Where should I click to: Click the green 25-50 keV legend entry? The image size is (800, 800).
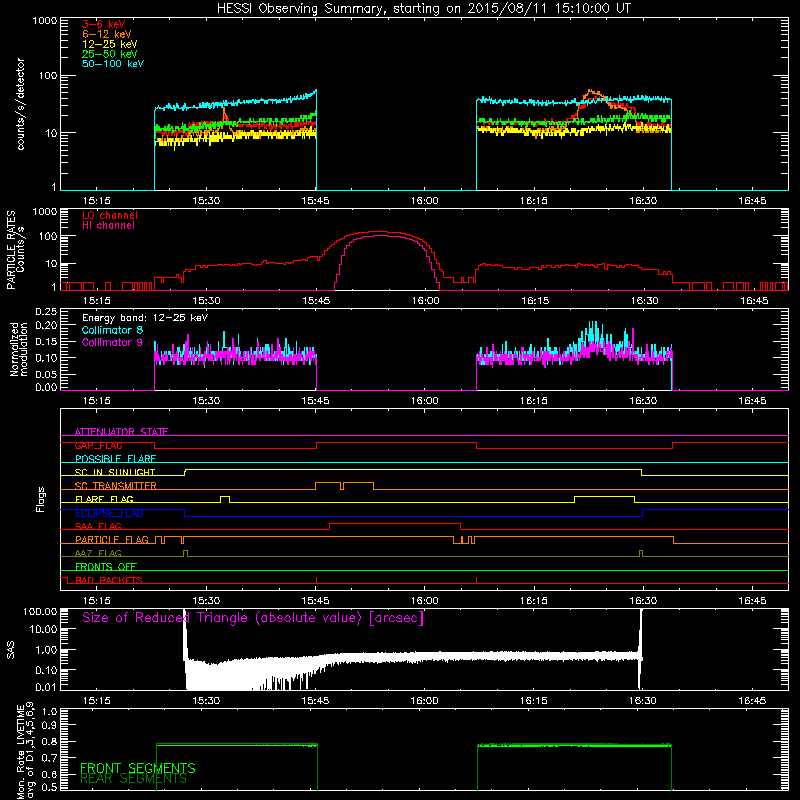pos(110,54)
